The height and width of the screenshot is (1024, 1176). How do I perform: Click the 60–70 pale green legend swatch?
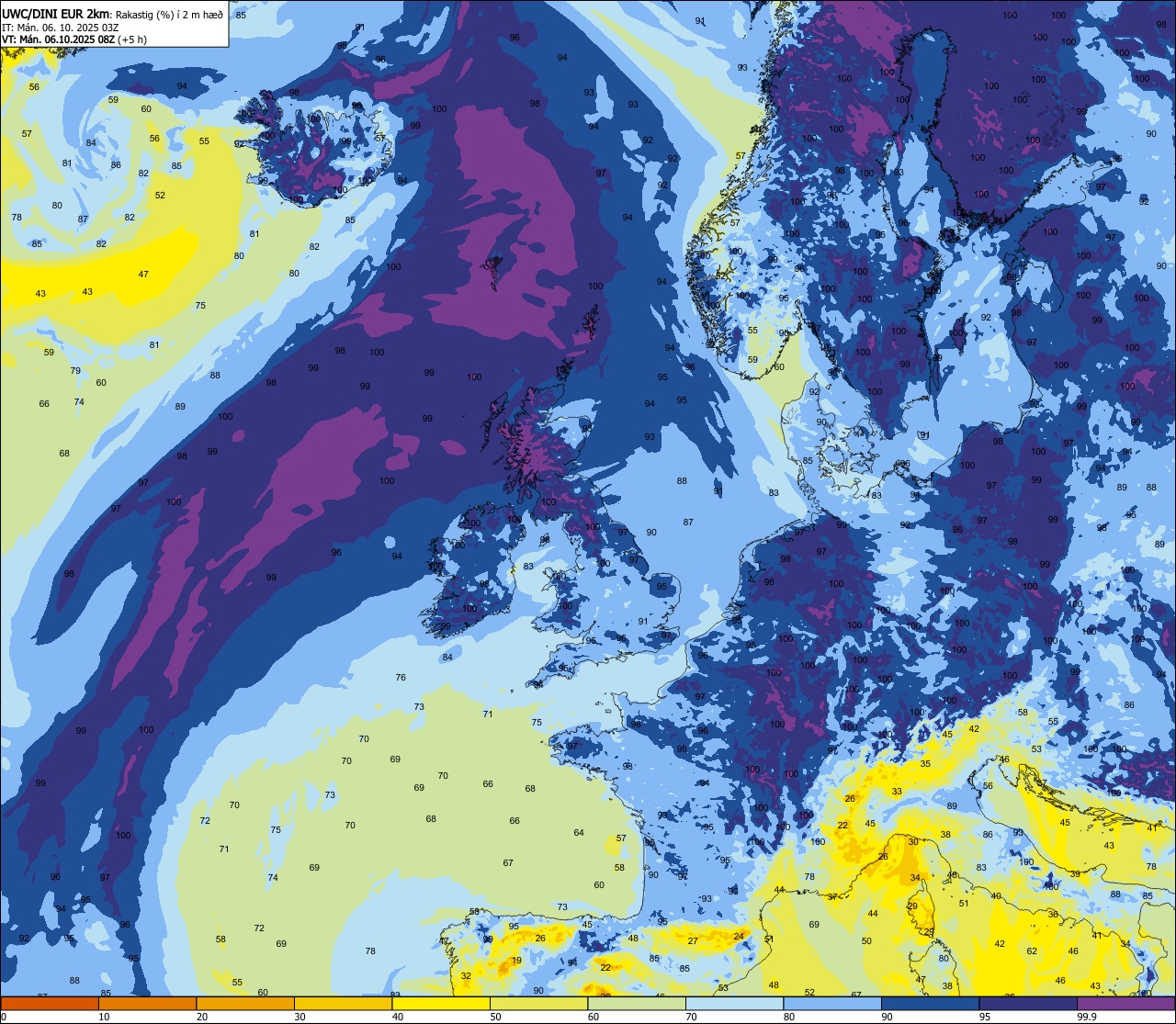637,1003
